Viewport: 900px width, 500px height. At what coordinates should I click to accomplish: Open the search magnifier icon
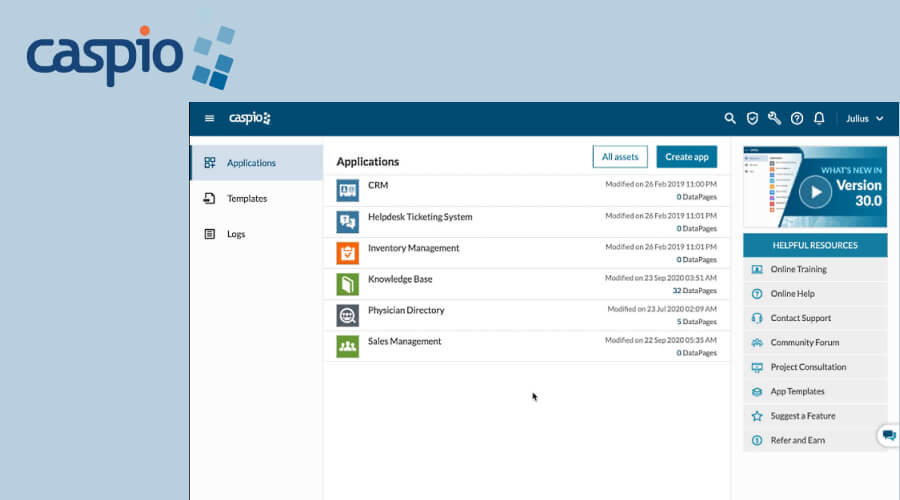(730, 118)
